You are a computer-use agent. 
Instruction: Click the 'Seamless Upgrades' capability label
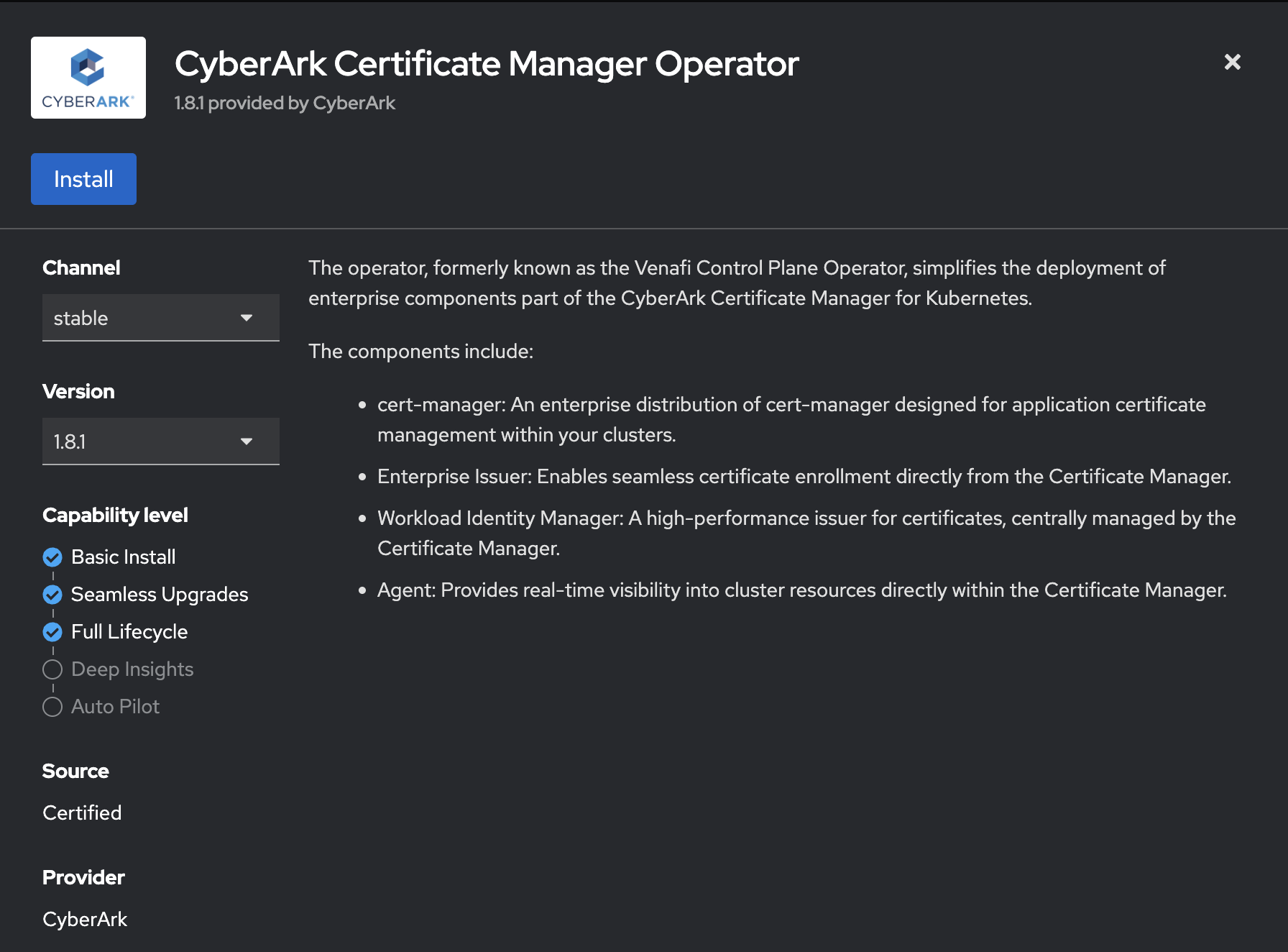[160, 595]
